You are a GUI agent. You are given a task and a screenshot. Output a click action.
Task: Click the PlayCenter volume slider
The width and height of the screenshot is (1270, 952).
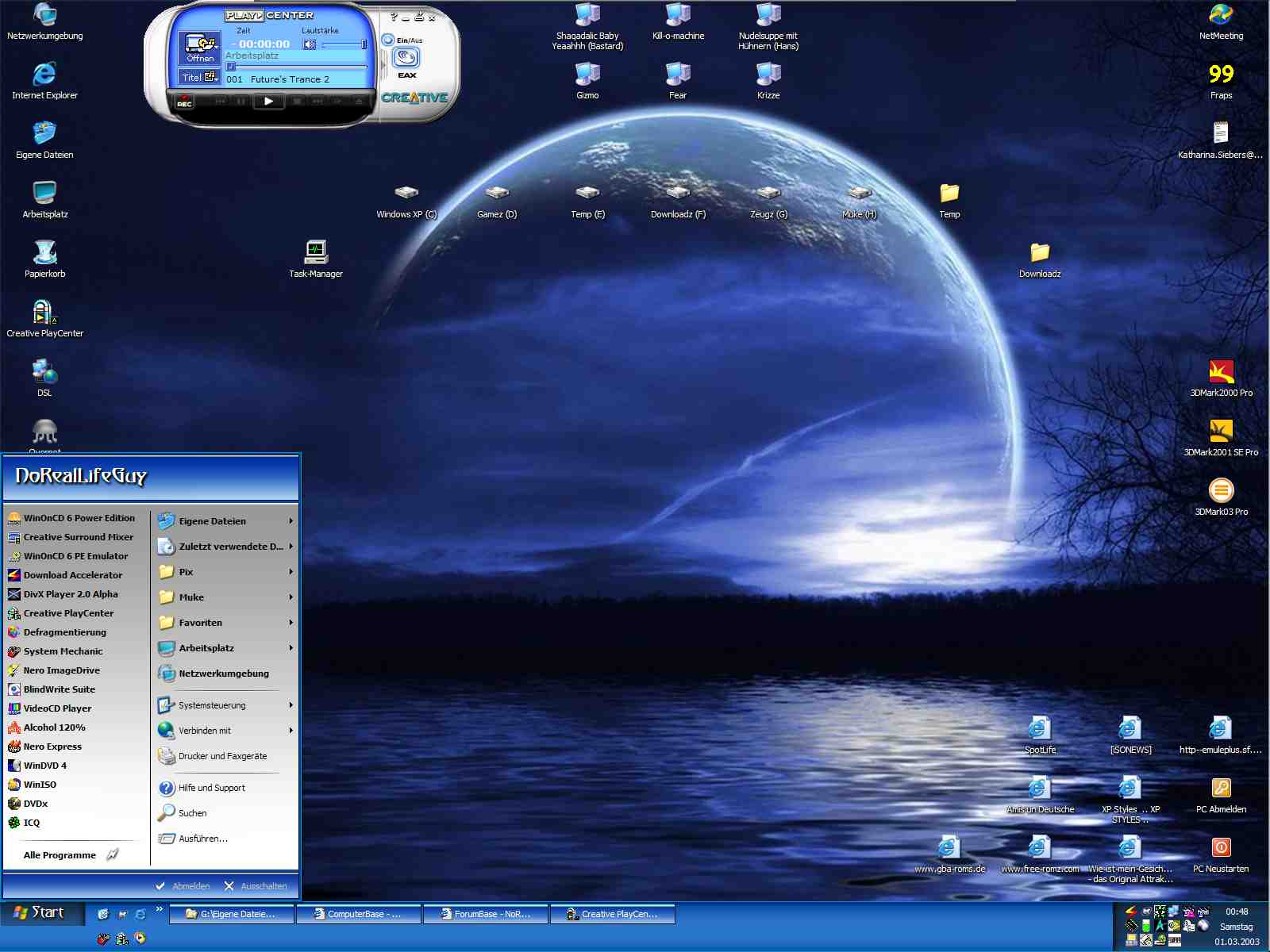(x=344, y=44)
